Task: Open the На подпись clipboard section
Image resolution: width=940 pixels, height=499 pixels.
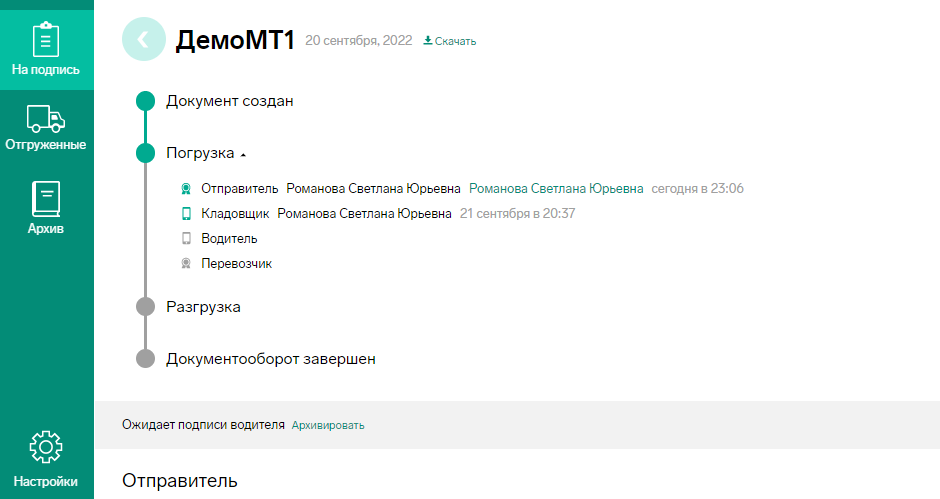Action: tap(46, 50)
